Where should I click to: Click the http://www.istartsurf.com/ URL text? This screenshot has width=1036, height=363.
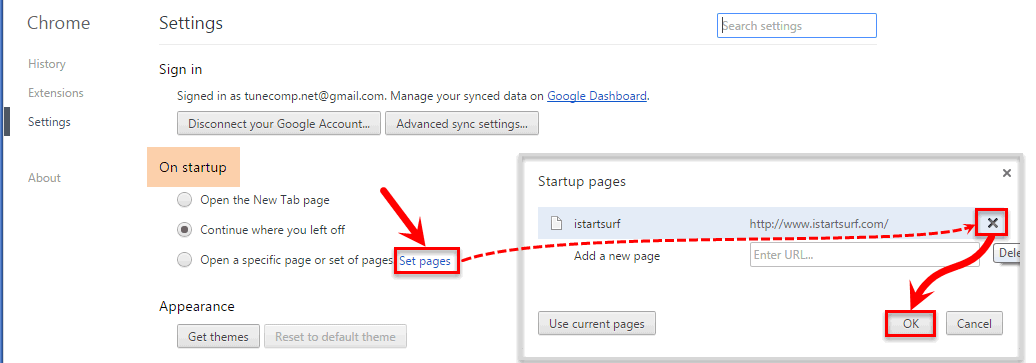[x=819, y=223]
